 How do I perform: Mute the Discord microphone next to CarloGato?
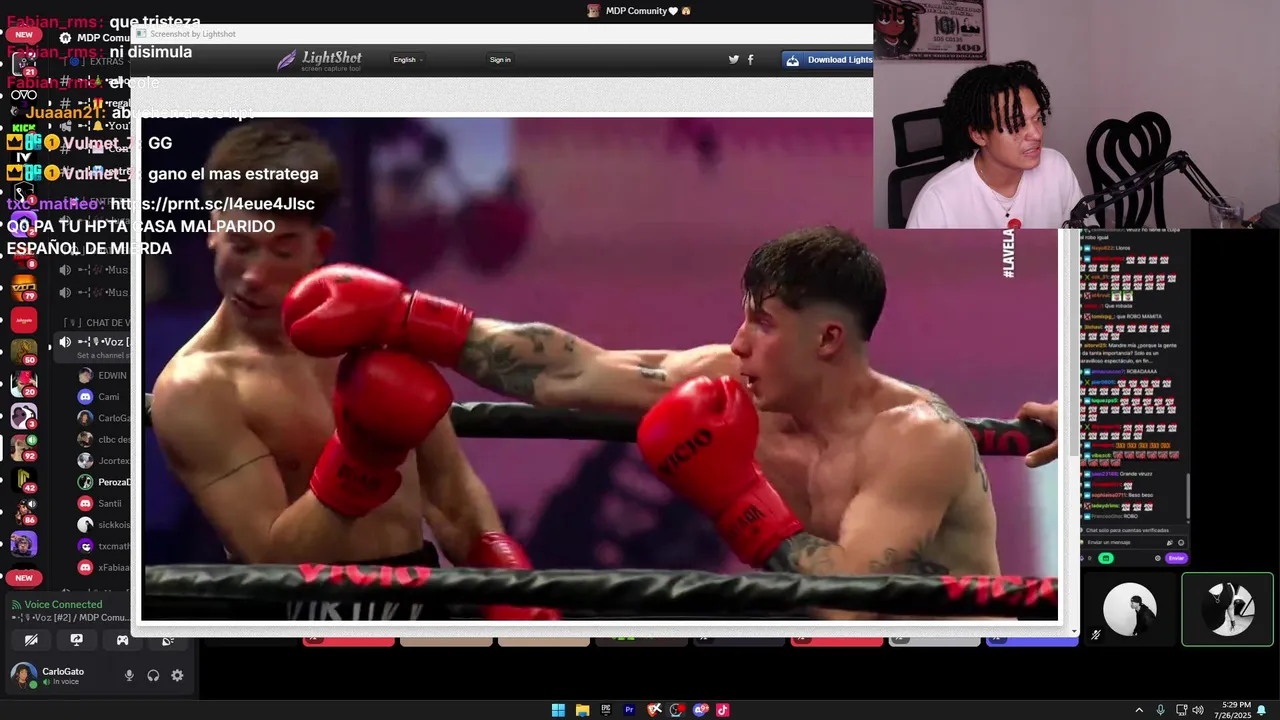pos(129,676)
